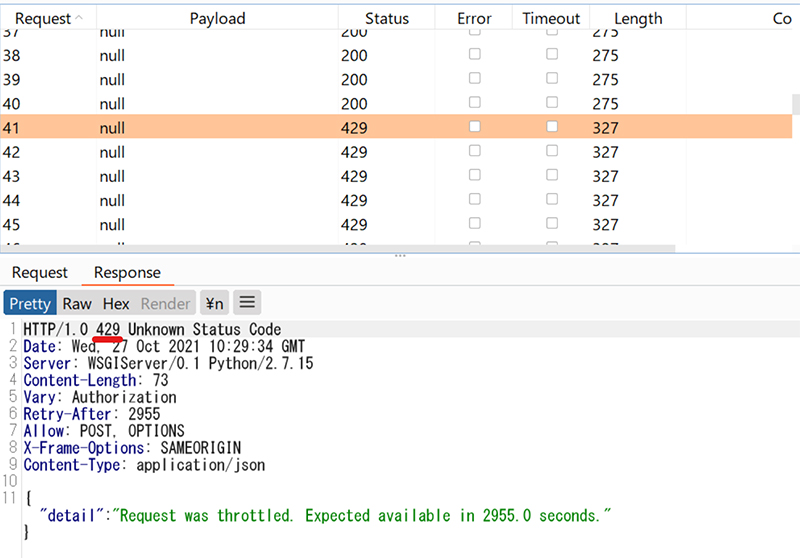Select the Render view
800x558 pixels.
165,303
